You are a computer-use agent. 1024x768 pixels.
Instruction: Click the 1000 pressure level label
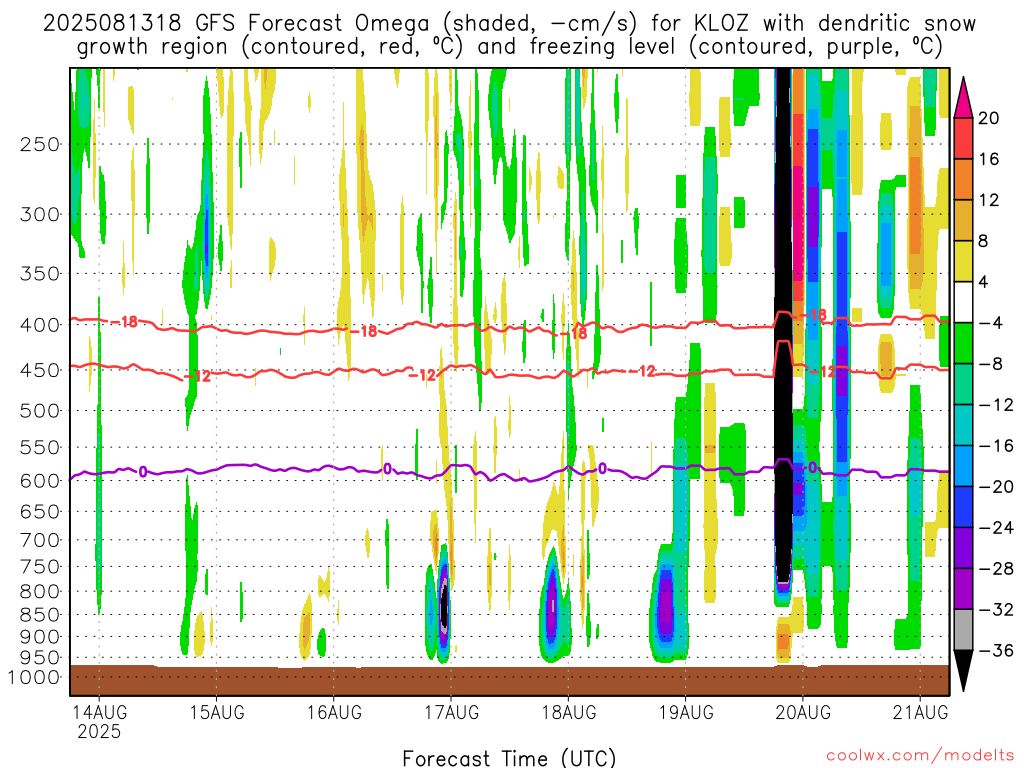click(34, 677)
